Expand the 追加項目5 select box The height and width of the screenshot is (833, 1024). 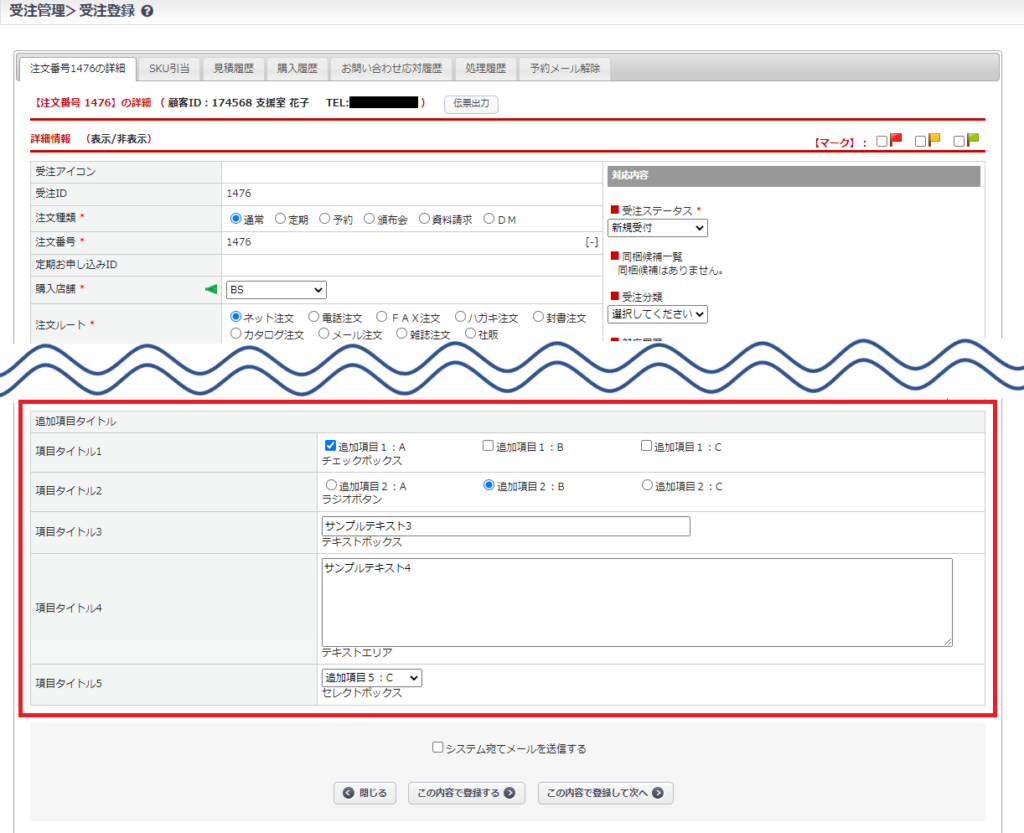pyautogui.click(x=371, y=678)
